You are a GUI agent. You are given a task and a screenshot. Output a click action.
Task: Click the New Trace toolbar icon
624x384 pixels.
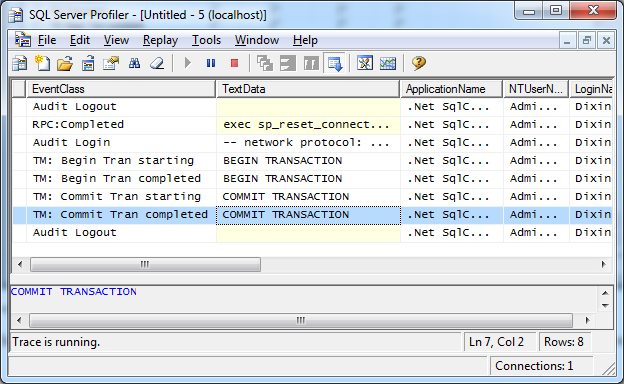20,63
